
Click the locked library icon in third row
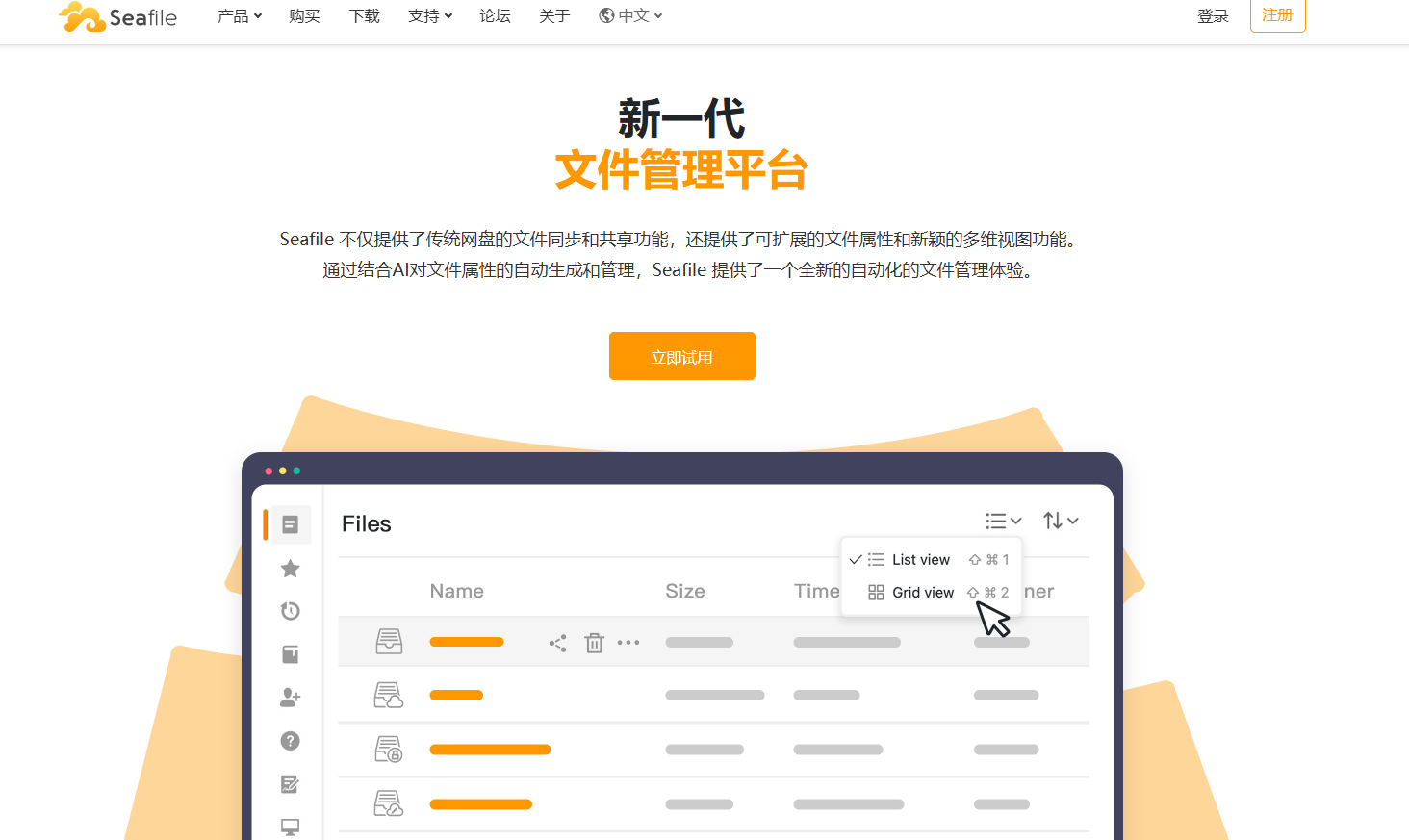pos(389,749)
